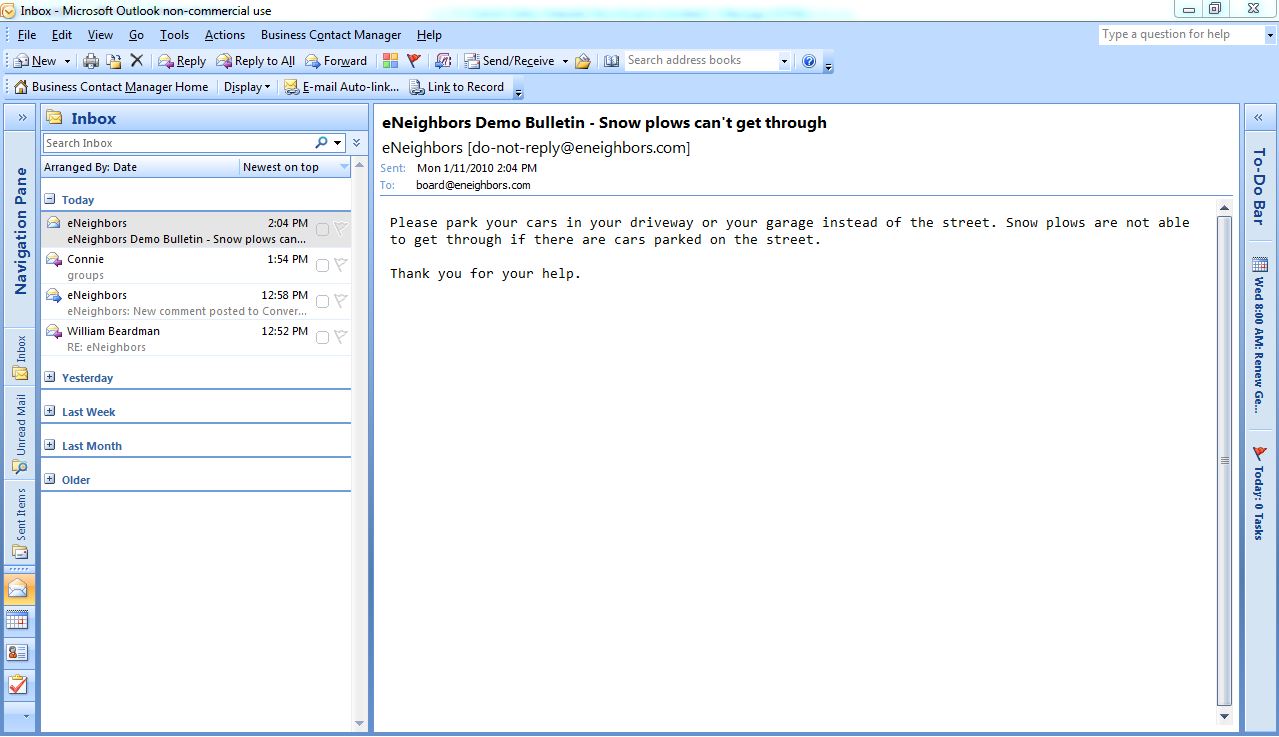Open the Categorize color squares icon
This screenshot has height=737, width=1279.
click(x=390, y=61)
